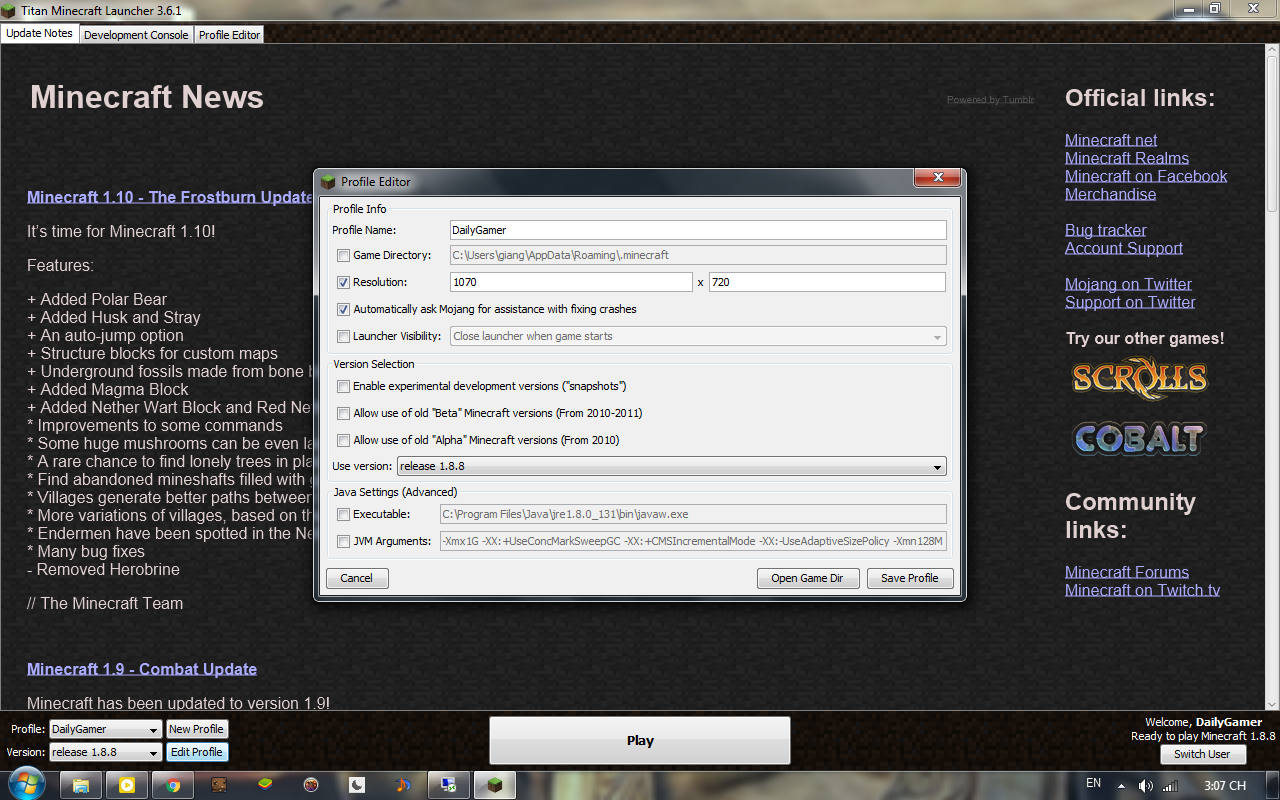This screenshot has height=800, width=1280.
Task: Click the resolution width field showing 1070
Action: click(571, 282)
